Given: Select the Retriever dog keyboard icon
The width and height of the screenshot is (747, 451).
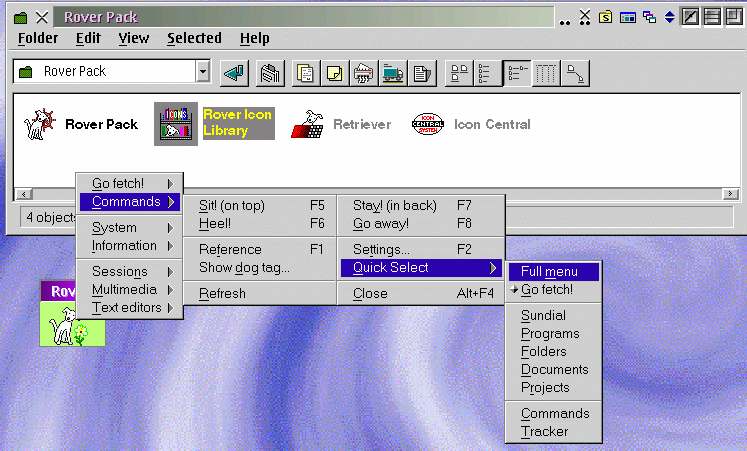Looking at the screenshot, I should point(308,124).
